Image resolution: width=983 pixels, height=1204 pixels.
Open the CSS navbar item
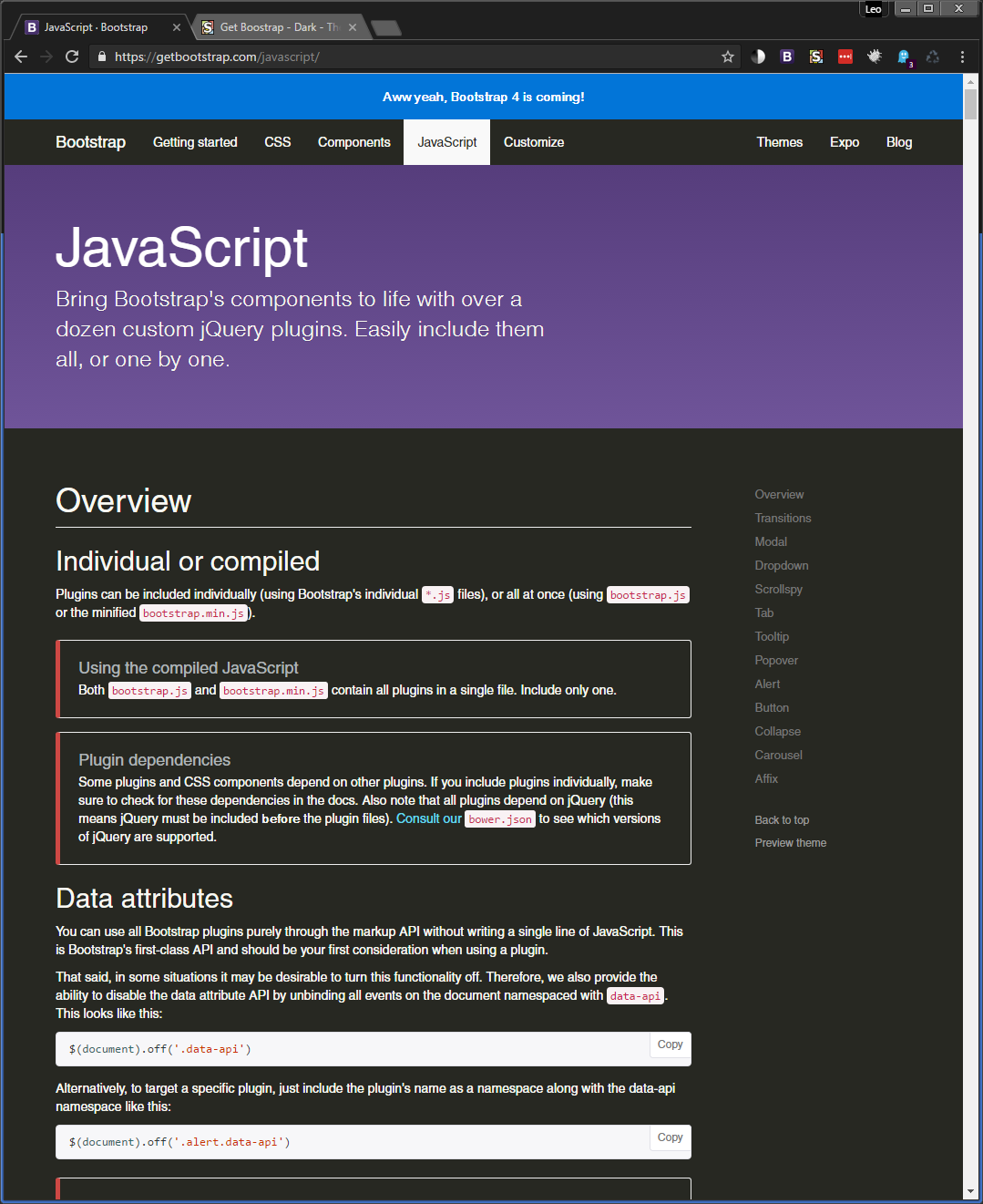tap(278, 142)
